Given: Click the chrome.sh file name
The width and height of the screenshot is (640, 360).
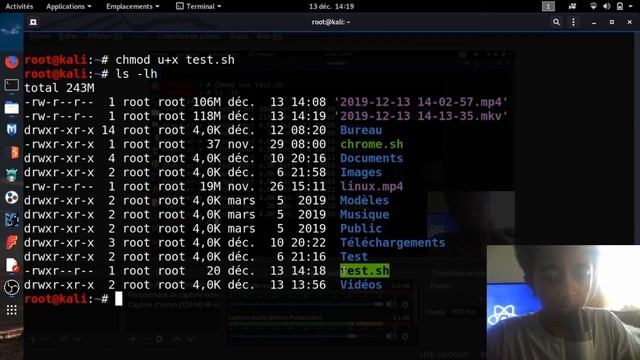Looking at the screenshot, I should (x=371, y=144).
